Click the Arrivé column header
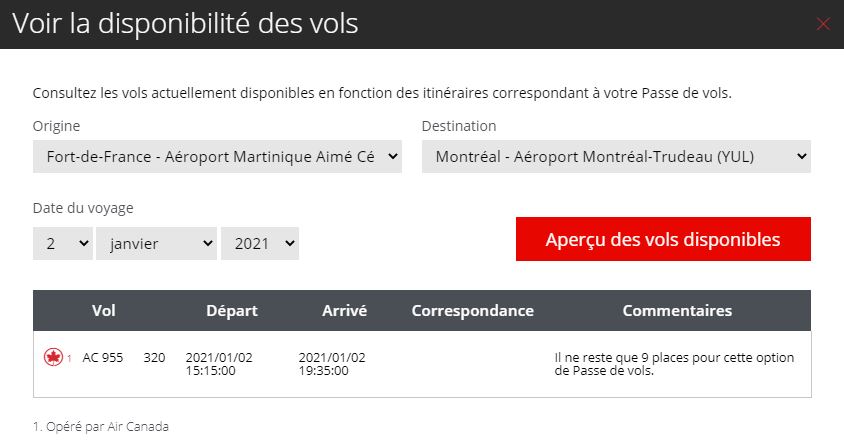The height and width of the screenshot is (448, 844). point(345,311)
